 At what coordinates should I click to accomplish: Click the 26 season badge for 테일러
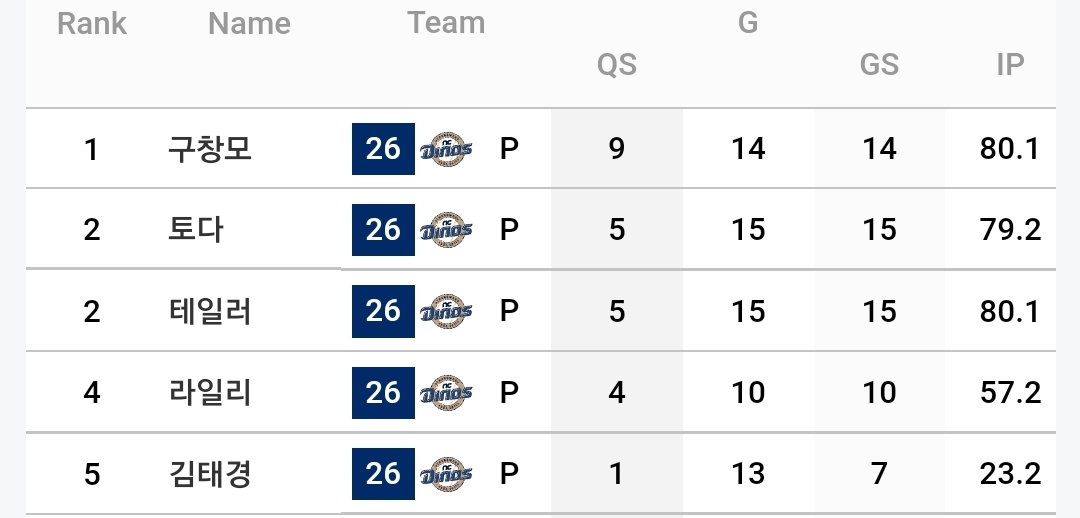[383, 311]
